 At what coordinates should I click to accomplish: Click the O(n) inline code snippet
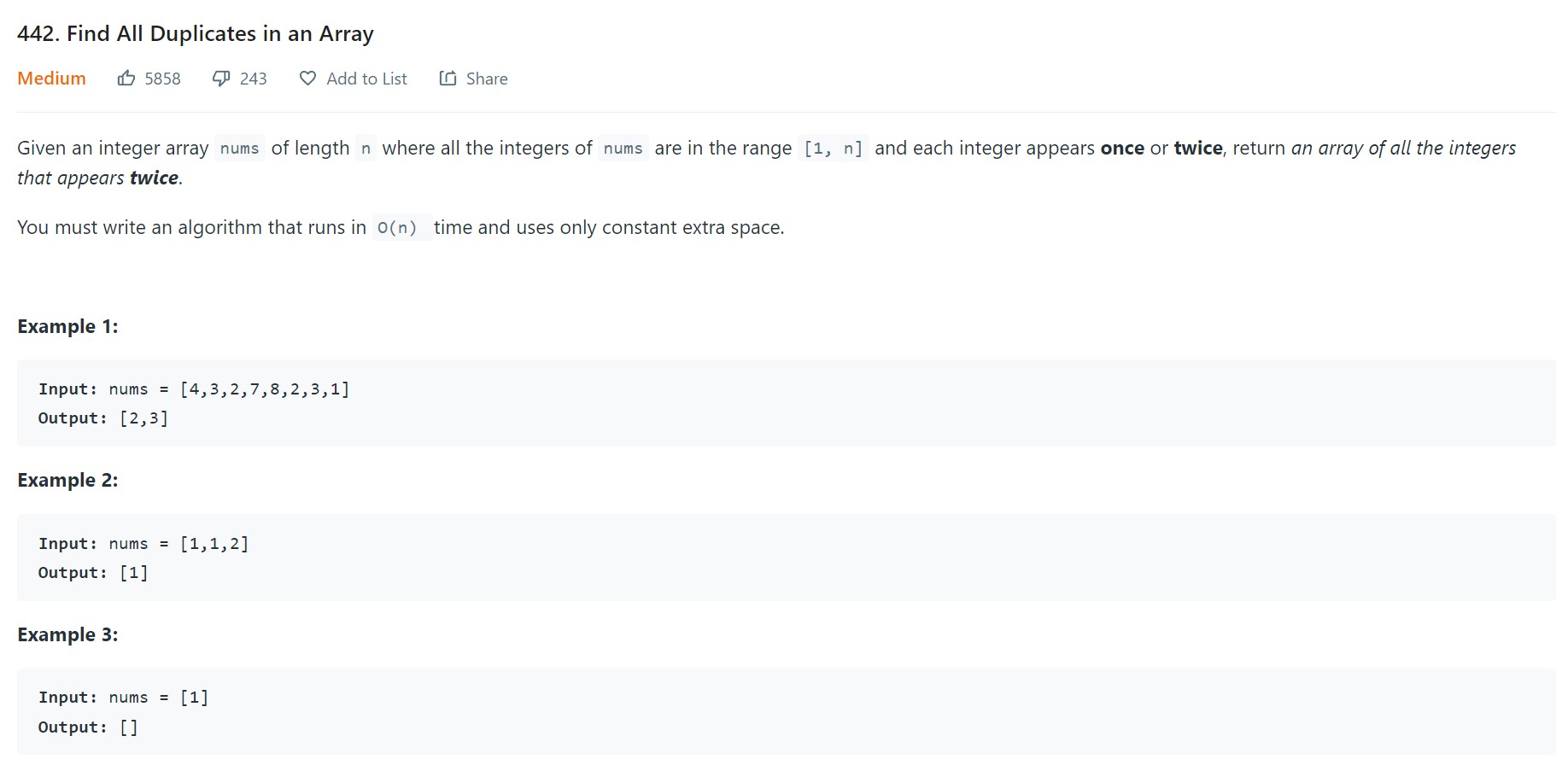397,228
